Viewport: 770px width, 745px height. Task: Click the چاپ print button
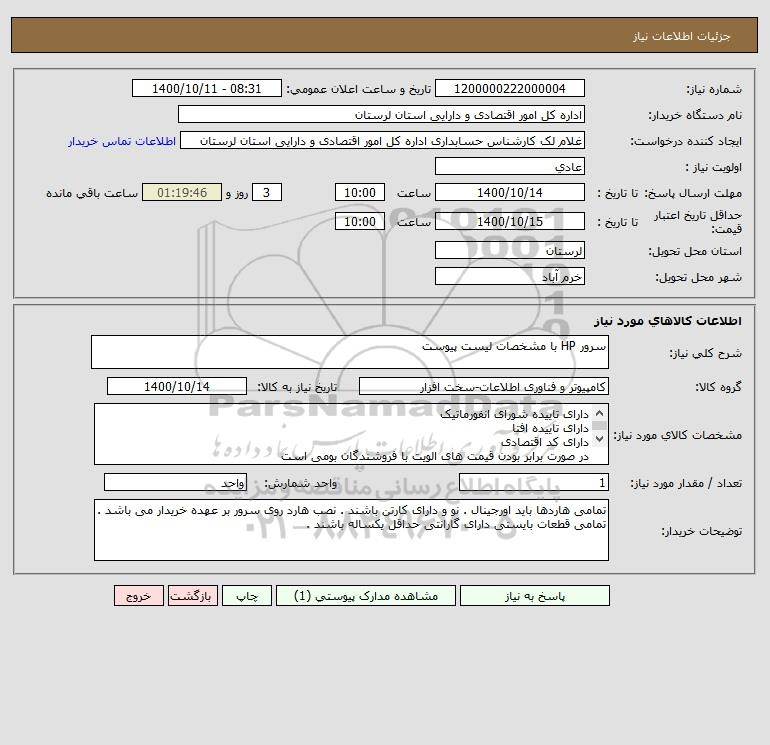click(247, 596)
